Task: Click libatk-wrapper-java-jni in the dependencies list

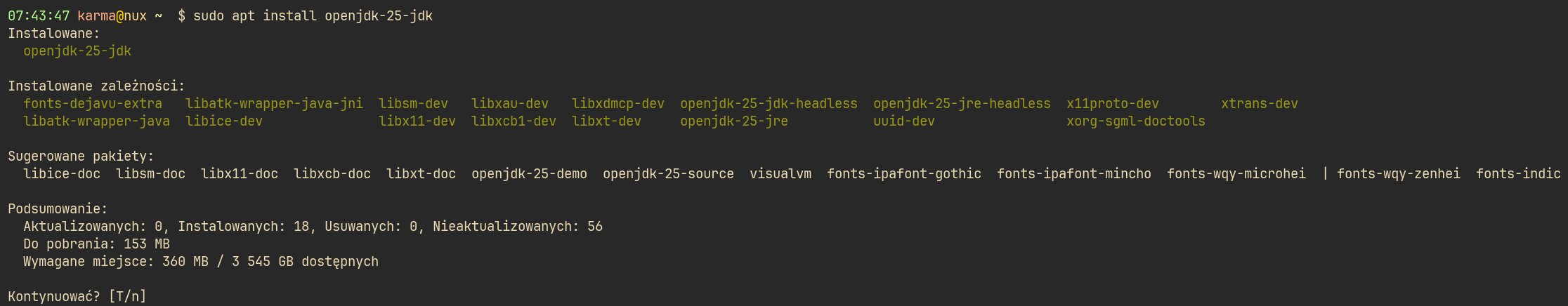Action: [274, 104]
